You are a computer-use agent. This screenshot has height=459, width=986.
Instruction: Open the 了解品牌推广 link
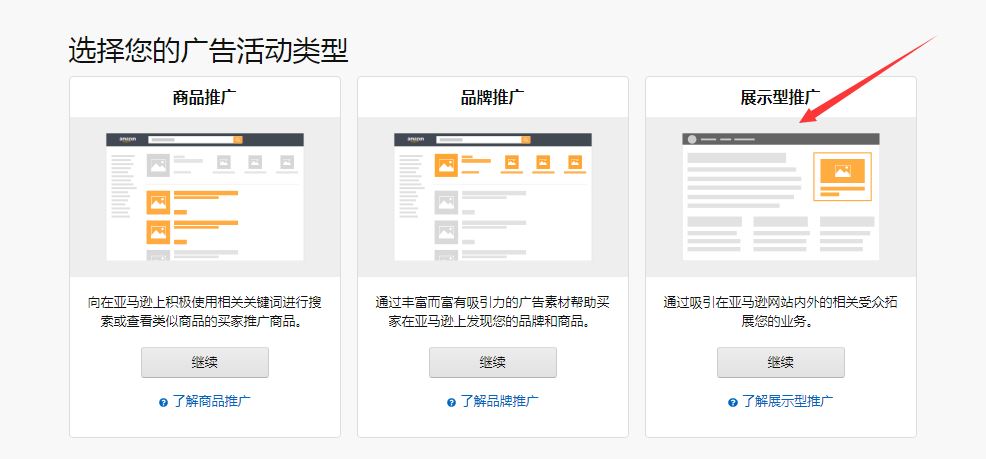(499, 401)
